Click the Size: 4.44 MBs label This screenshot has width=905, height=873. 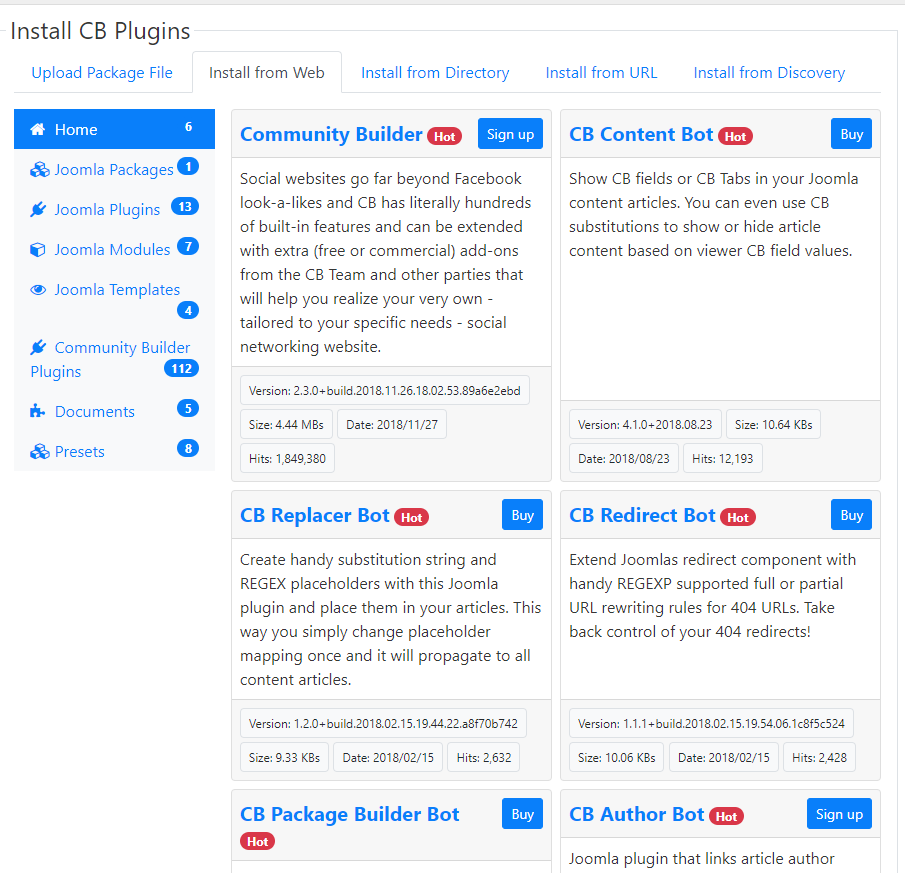[x=286, y=425]
